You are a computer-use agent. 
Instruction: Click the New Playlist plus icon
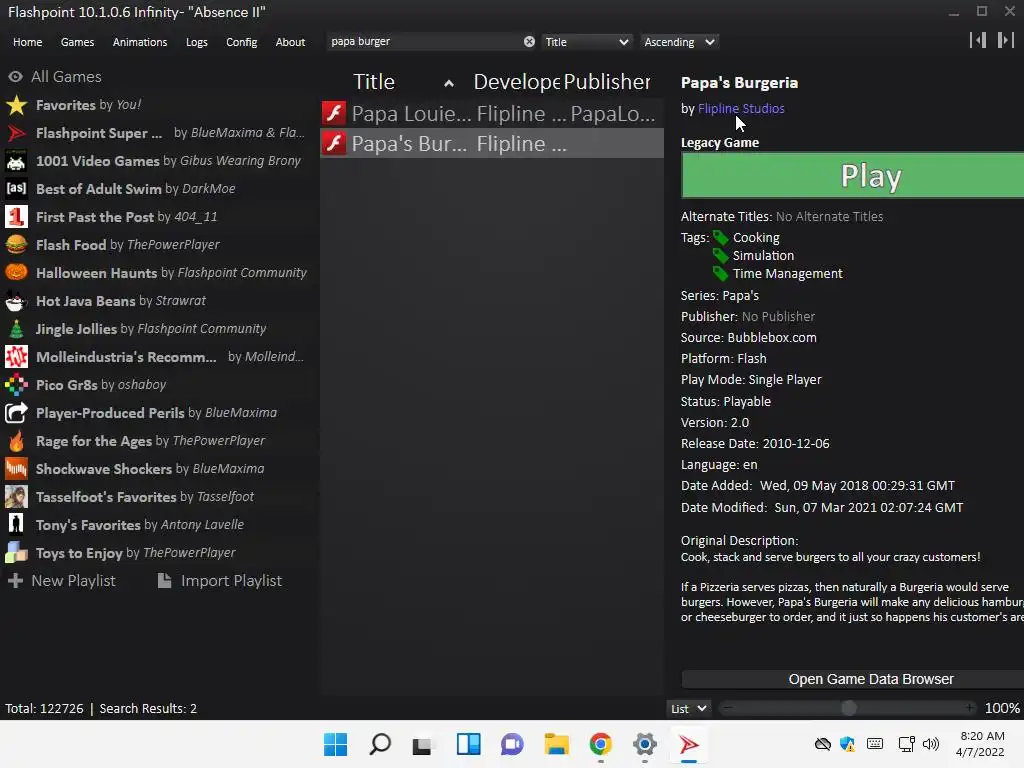(16, 581)
